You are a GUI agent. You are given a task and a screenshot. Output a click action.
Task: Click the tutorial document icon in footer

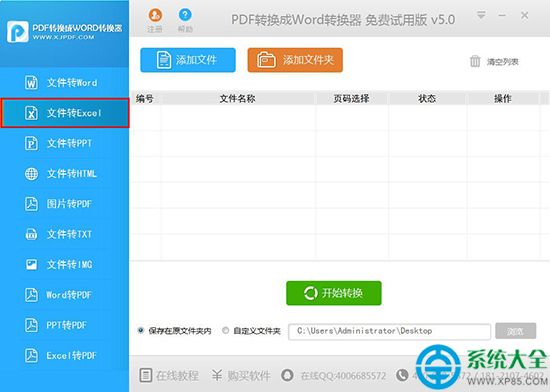(x=146, y=375)
